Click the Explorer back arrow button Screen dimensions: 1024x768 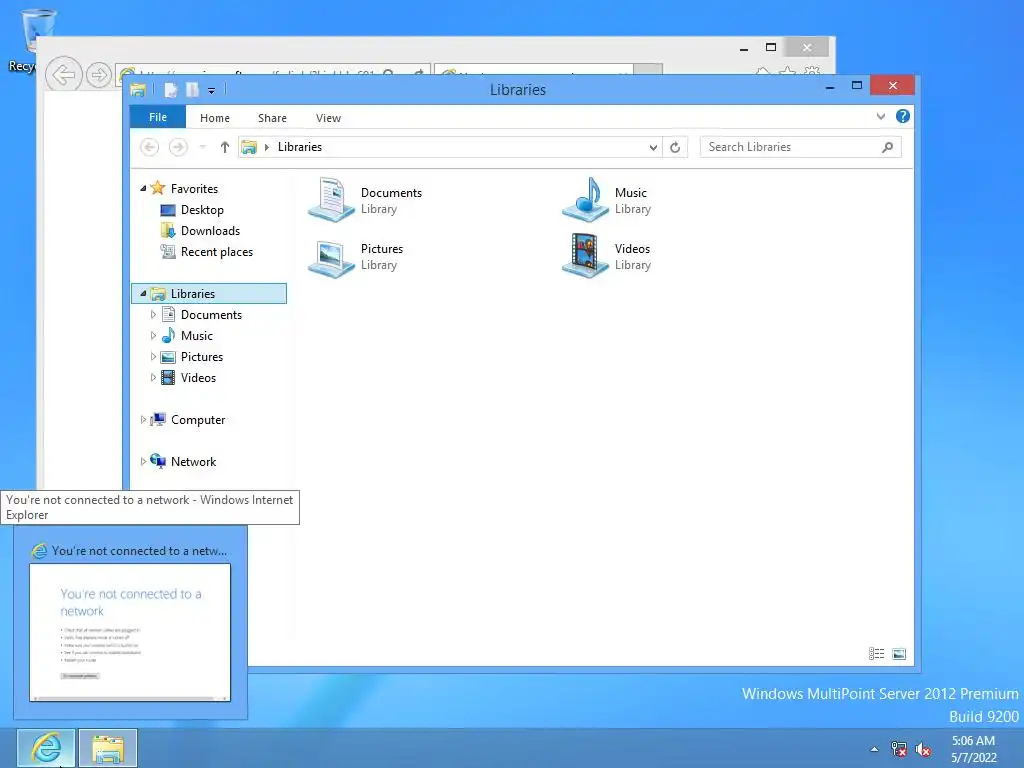click(x=150, y=147)
